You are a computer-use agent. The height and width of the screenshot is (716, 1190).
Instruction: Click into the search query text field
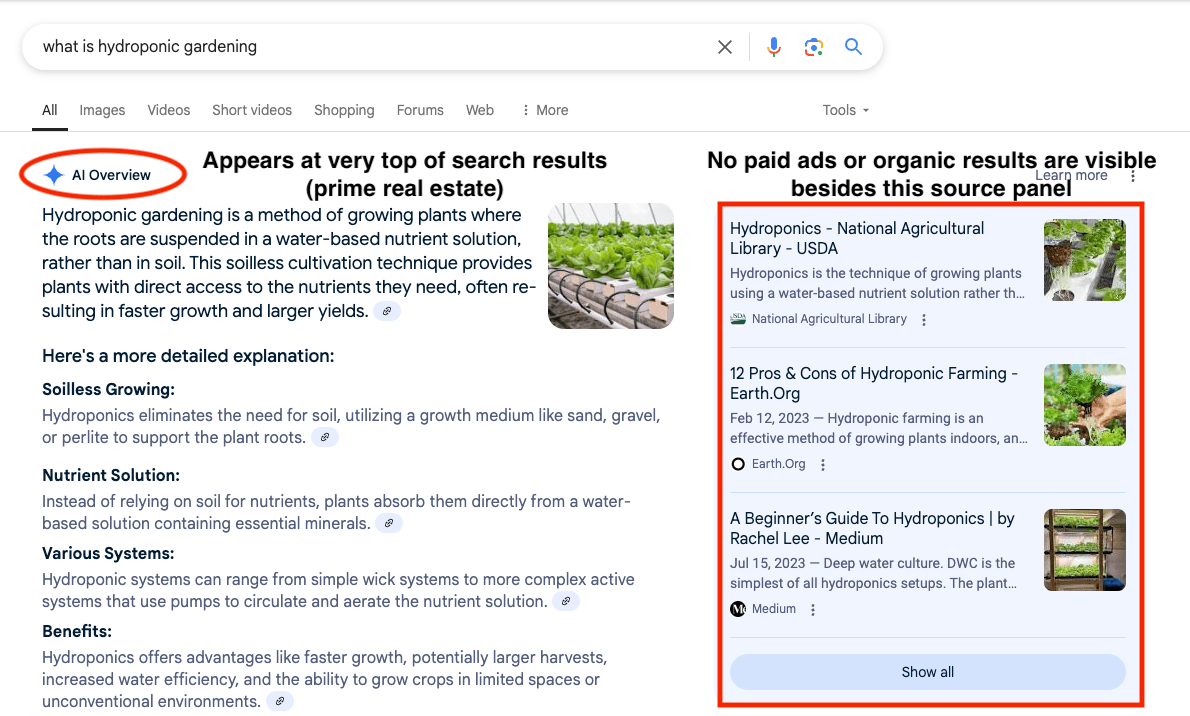[370, 47]
